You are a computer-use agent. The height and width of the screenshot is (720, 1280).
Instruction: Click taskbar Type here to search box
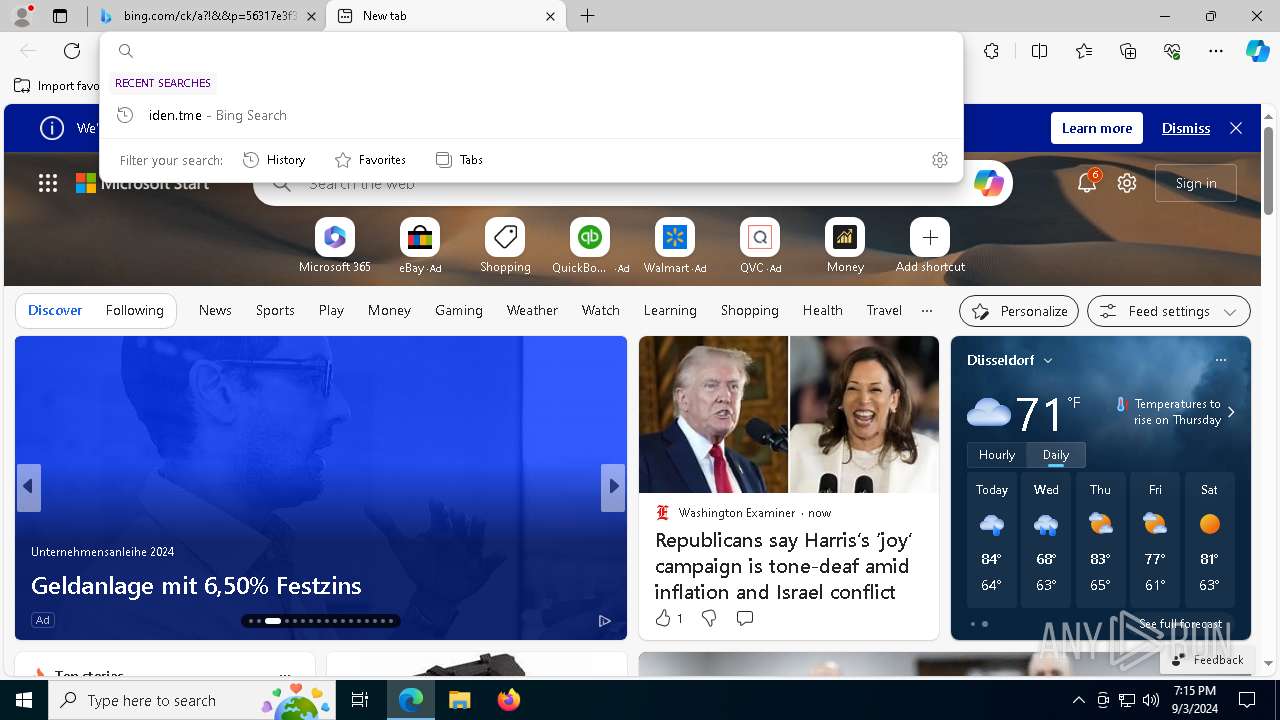[194, 700]
